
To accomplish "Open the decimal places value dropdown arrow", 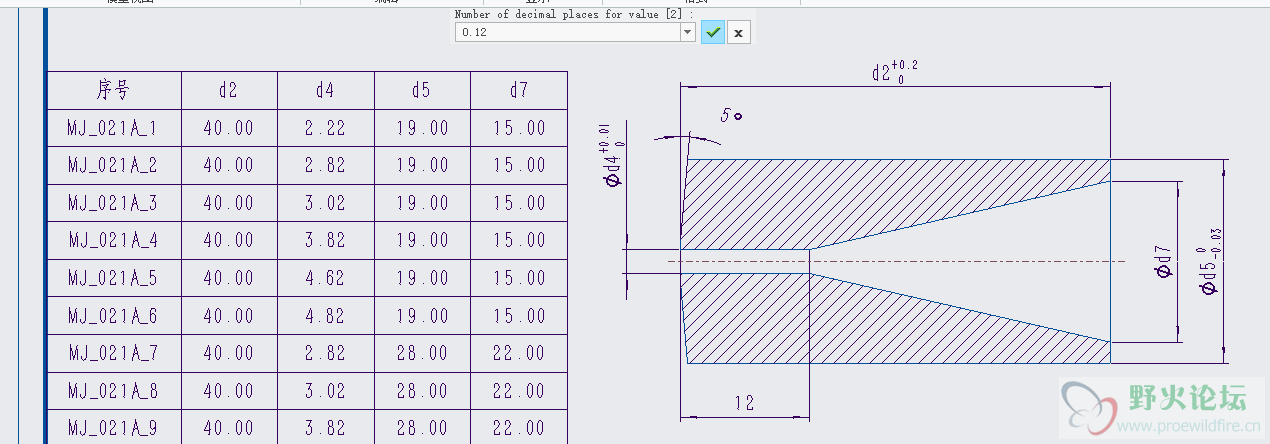I will pos(688,32).
